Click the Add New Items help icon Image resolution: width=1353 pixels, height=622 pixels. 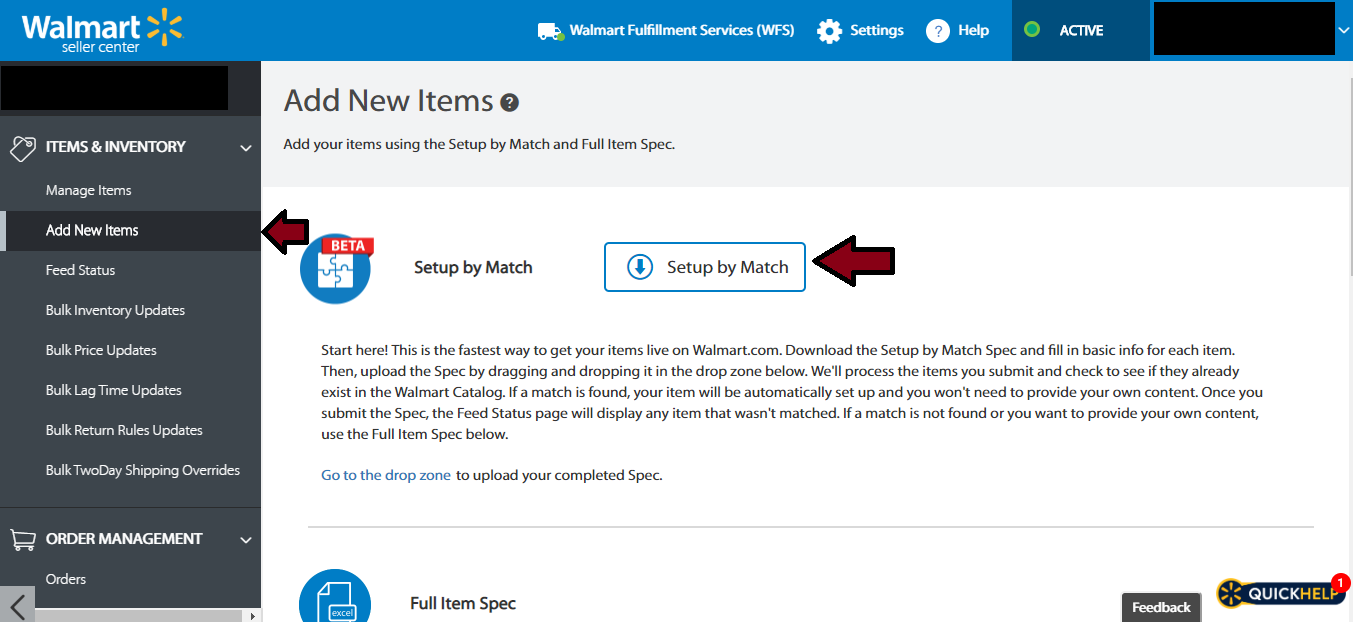coord(510,102)
